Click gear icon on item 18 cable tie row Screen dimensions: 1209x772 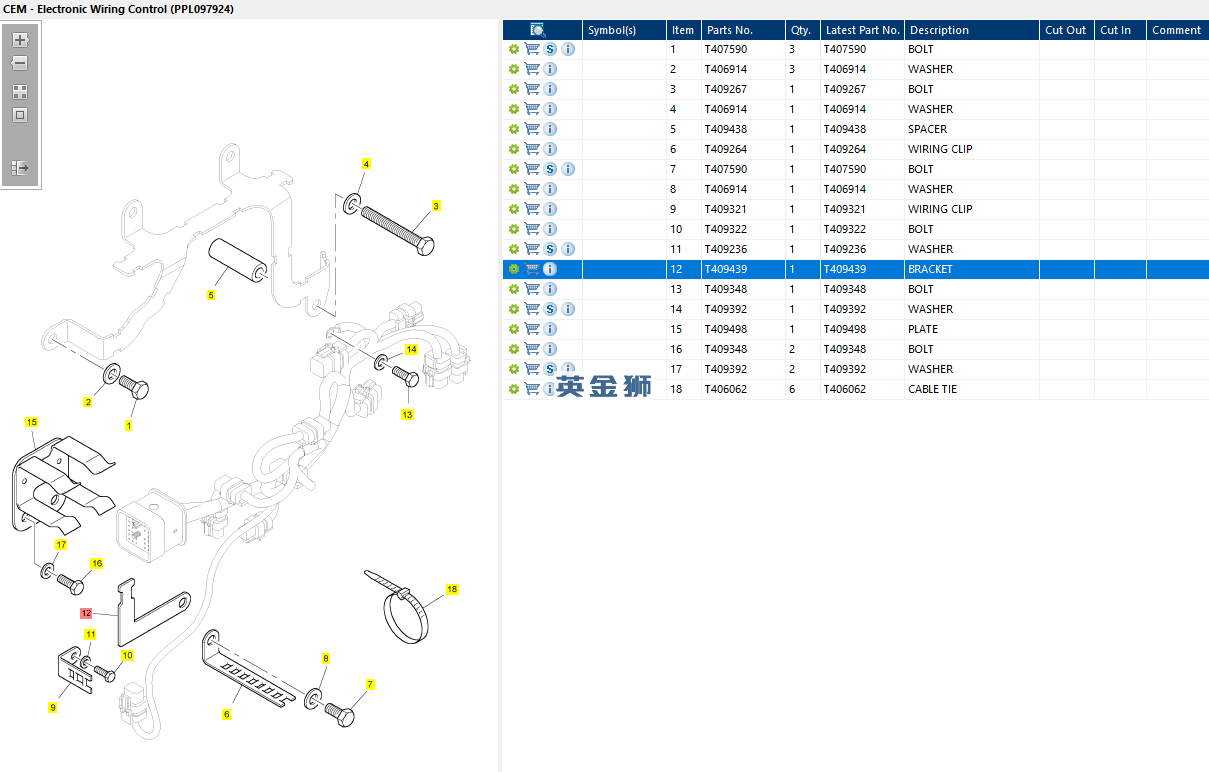tap(514, 389)
